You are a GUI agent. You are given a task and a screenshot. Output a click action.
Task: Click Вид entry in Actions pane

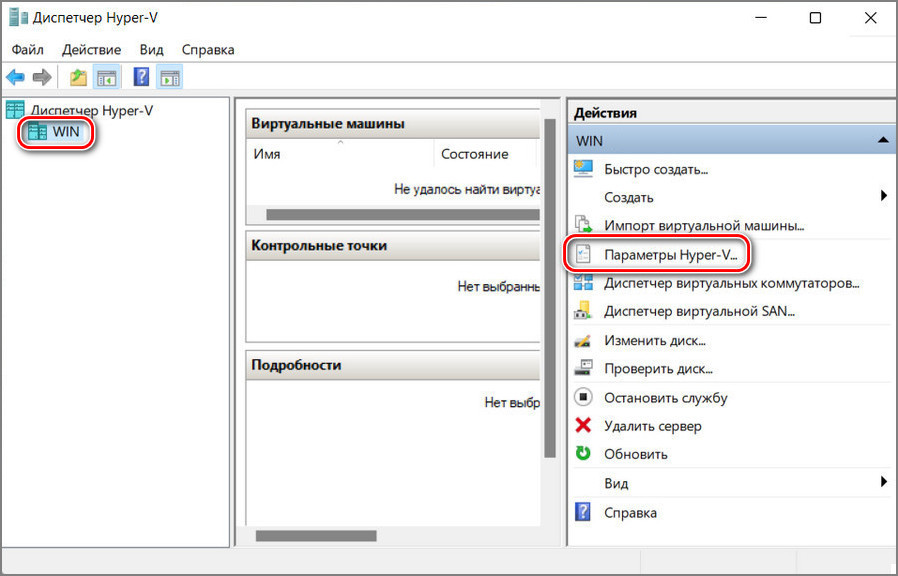pyautogui.click(x=616, y=483)
